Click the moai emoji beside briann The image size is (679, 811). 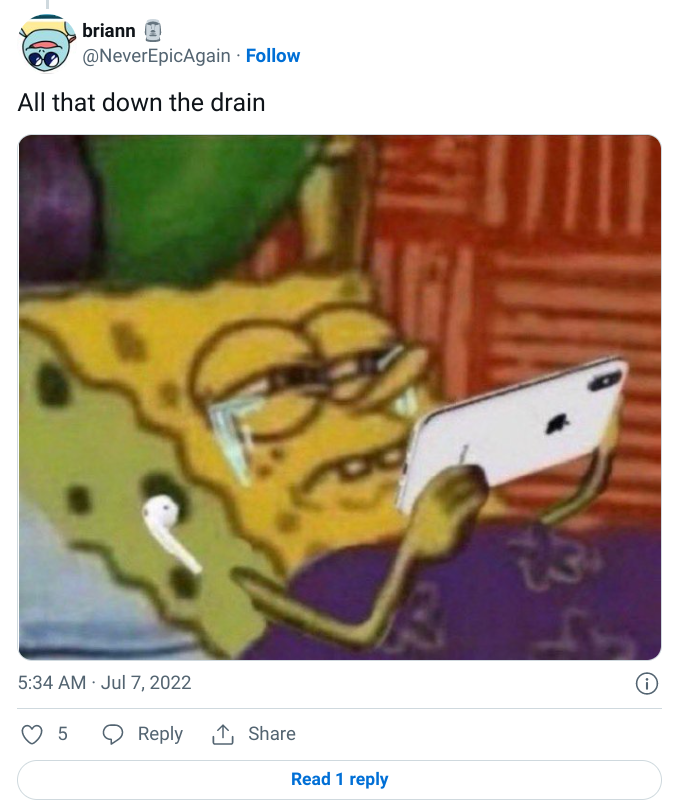(153, 31)
